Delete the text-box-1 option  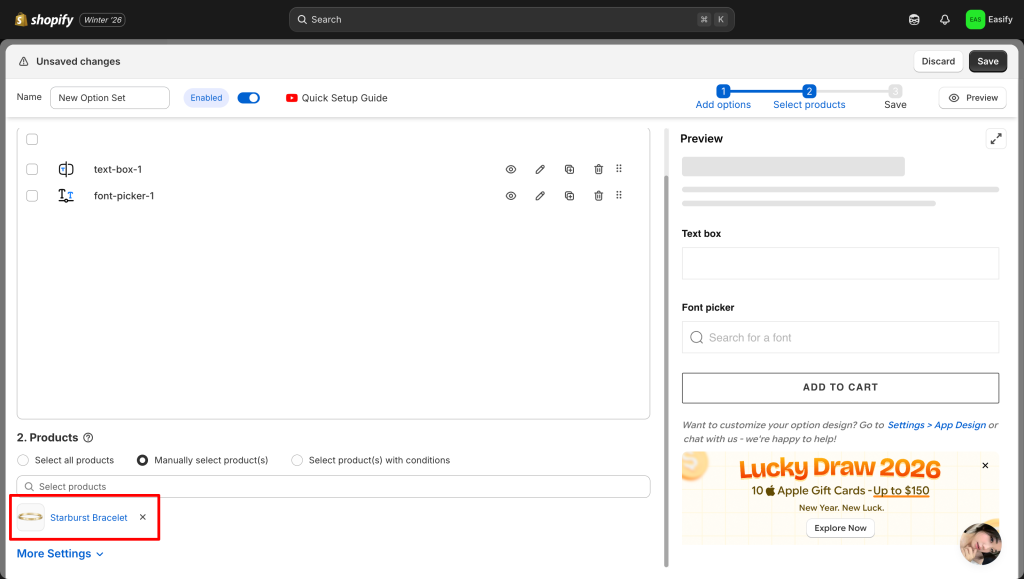coord(598,169)
